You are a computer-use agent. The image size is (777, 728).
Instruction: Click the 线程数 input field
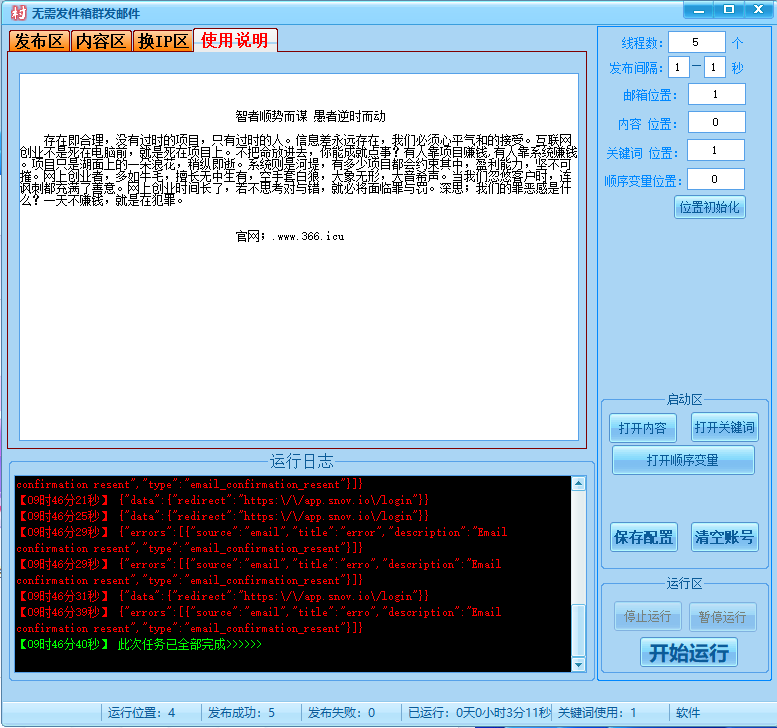click(x=696, y=42)
